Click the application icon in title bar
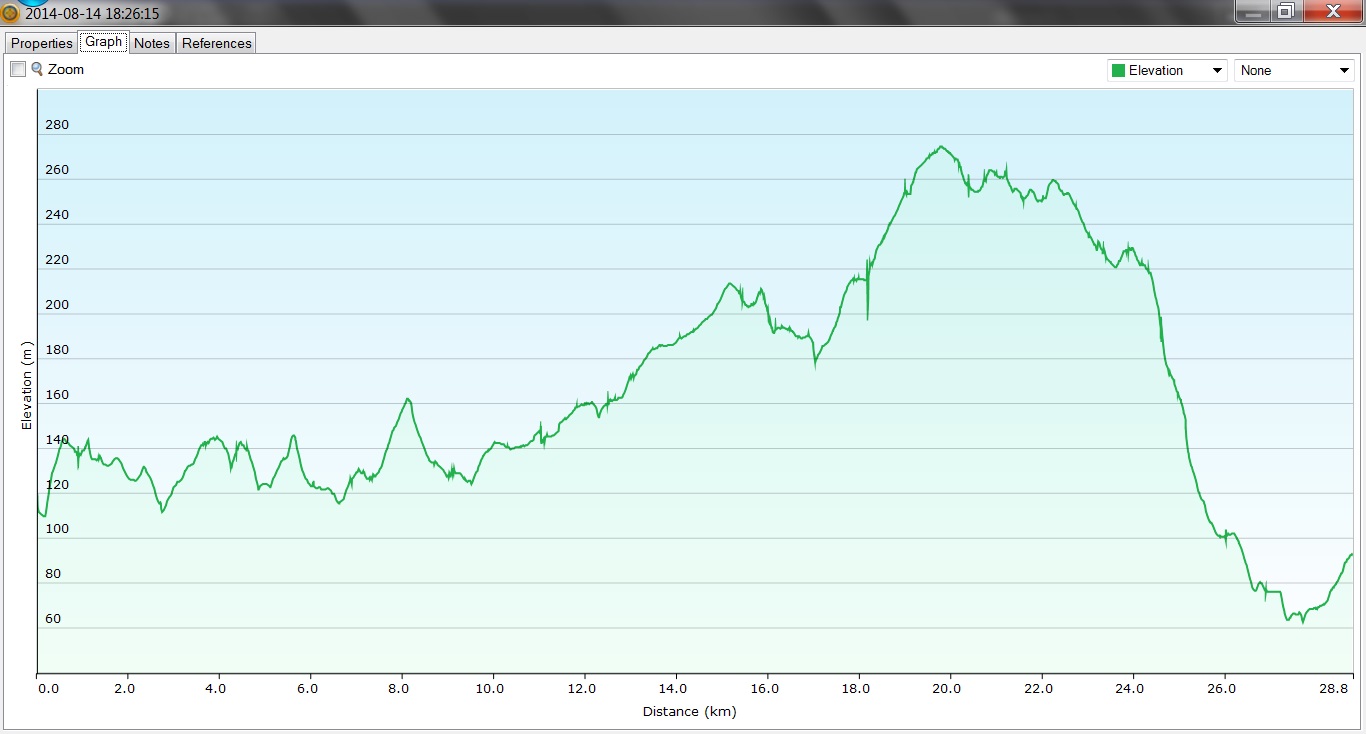The height and width of the screenshot is (734, 1366). point(11,13)
